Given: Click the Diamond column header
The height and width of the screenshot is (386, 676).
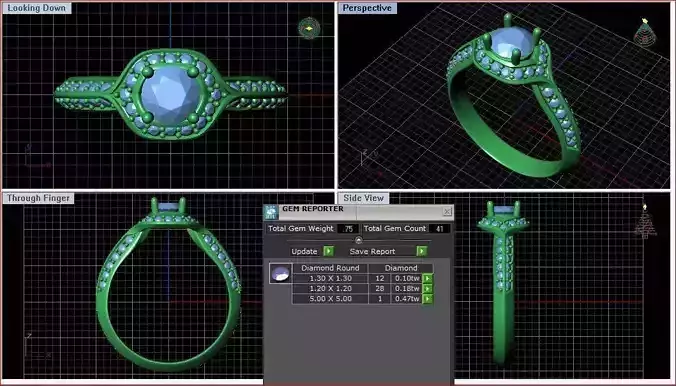Looking at the screenshot, I should (x=401, y=268).
